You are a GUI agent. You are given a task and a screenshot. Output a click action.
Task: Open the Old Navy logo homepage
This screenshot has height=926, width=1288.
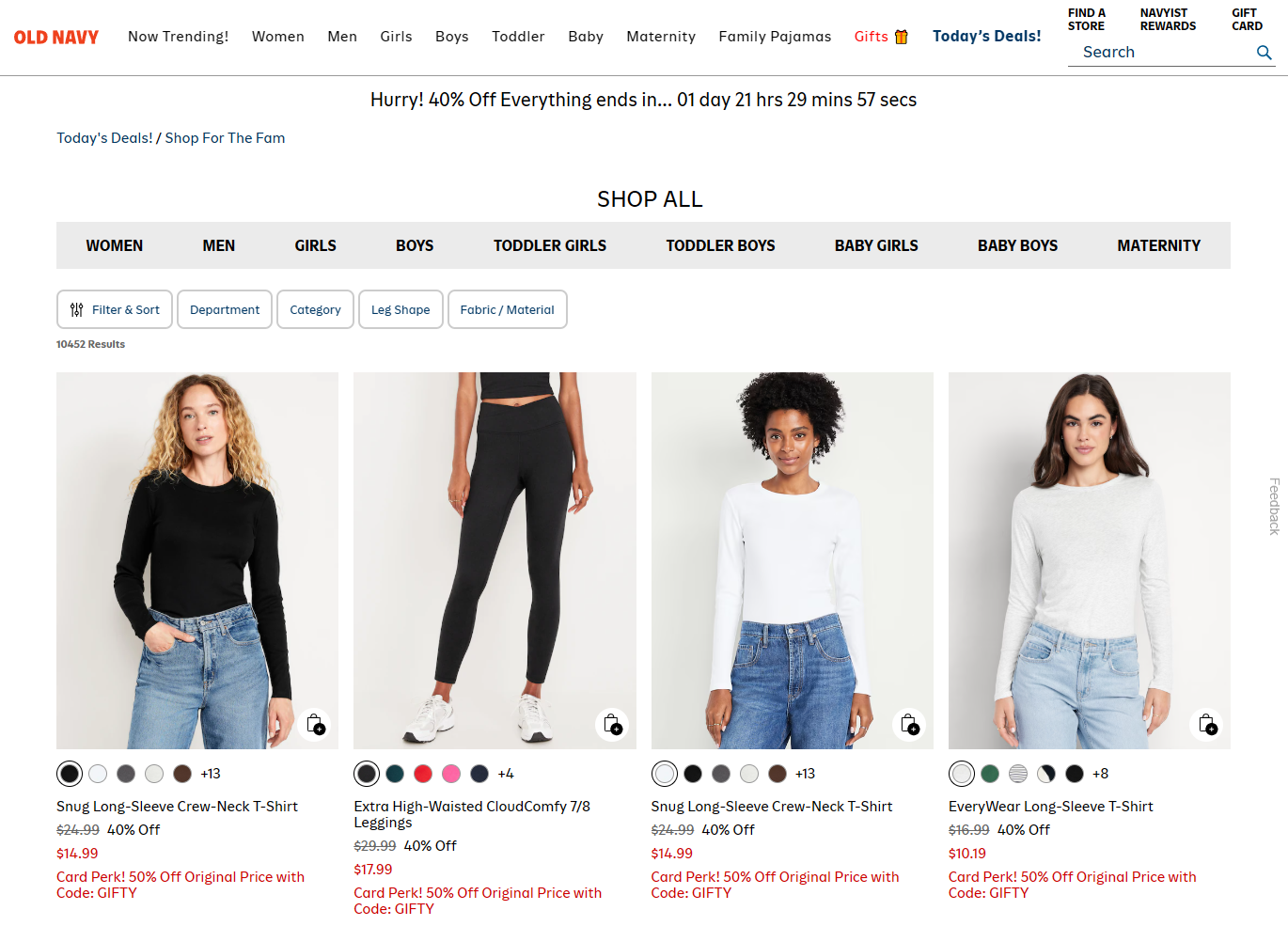[56, 37]
